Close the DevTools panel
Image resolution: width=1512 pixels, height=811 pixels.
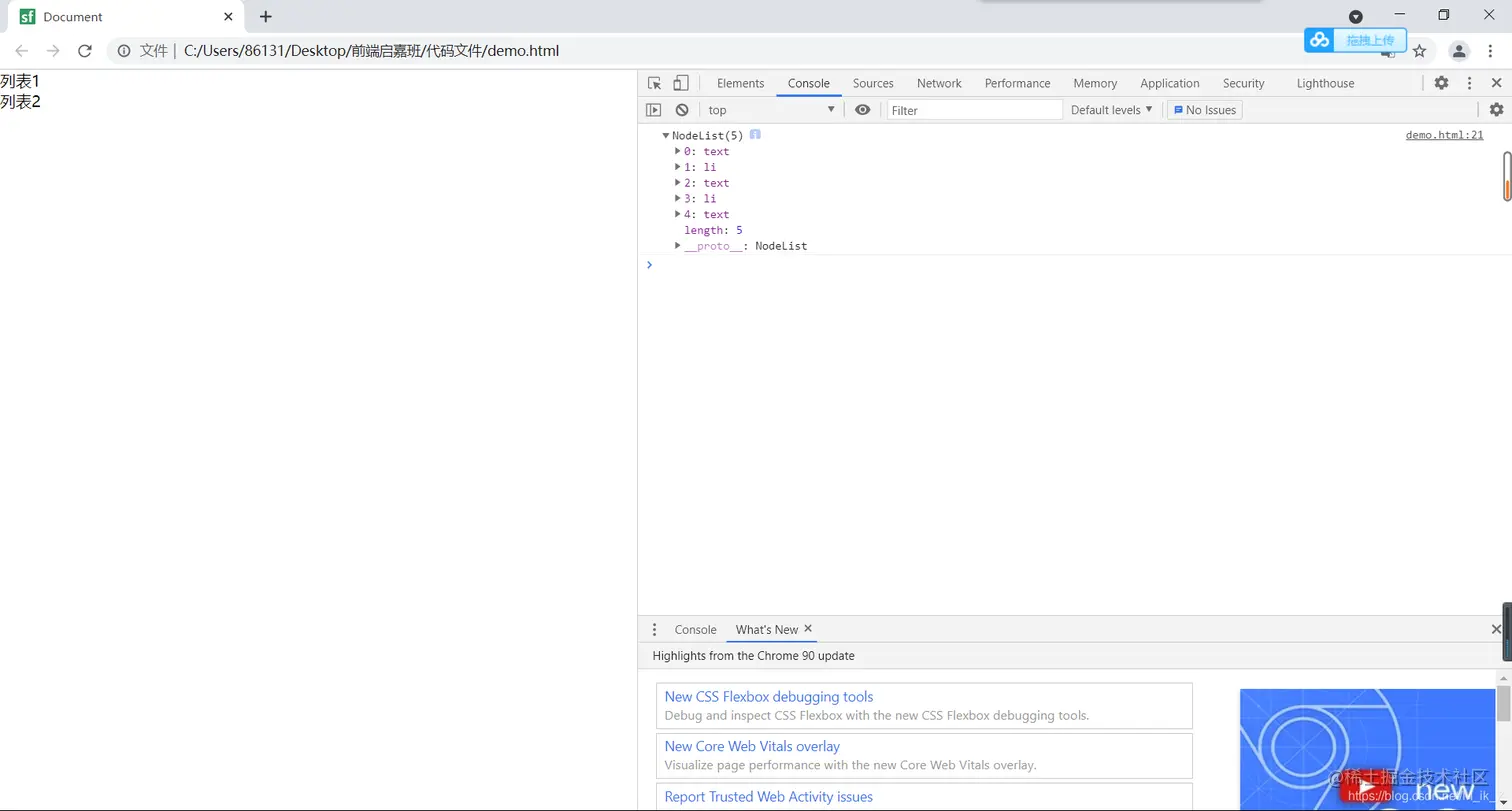click(1496, 83)
